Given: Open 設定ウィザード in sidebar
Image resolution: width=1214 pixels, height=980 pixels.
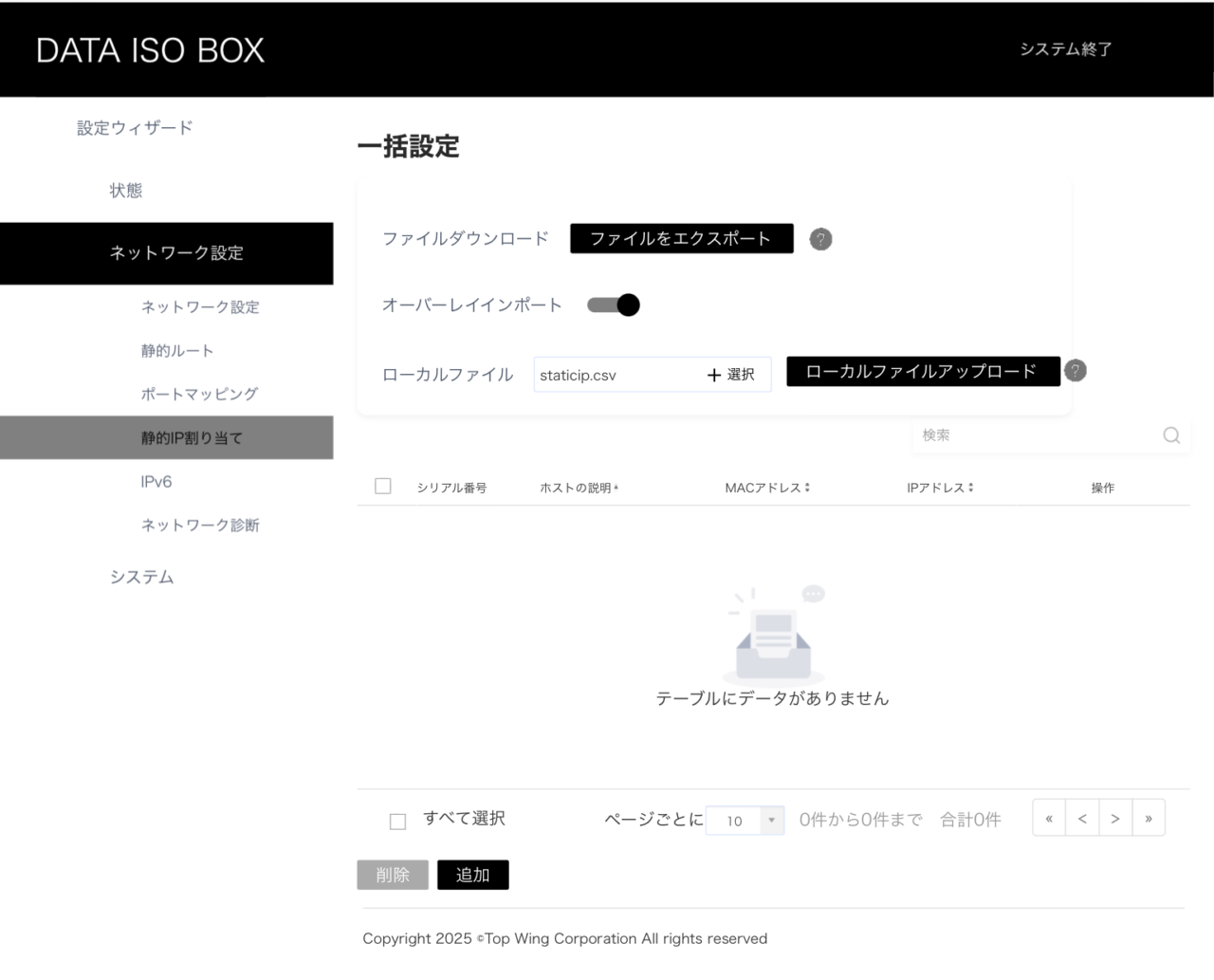Looking at the screenshot, I should click(x=135, y=128).
